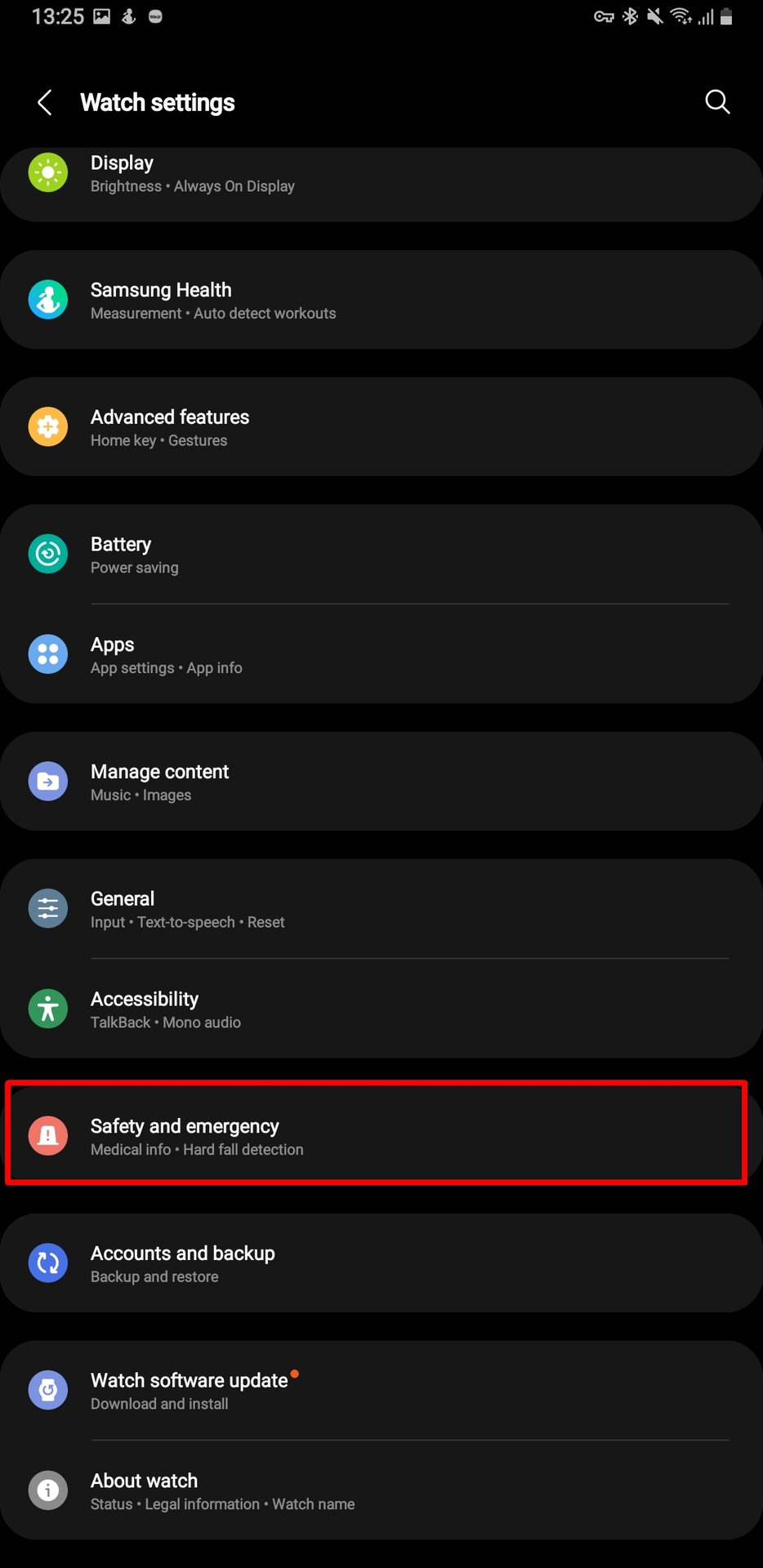The width and height of the screenshot is (763, 1568).
Task: Tap the back arrow icon
Action: point(45,102)
